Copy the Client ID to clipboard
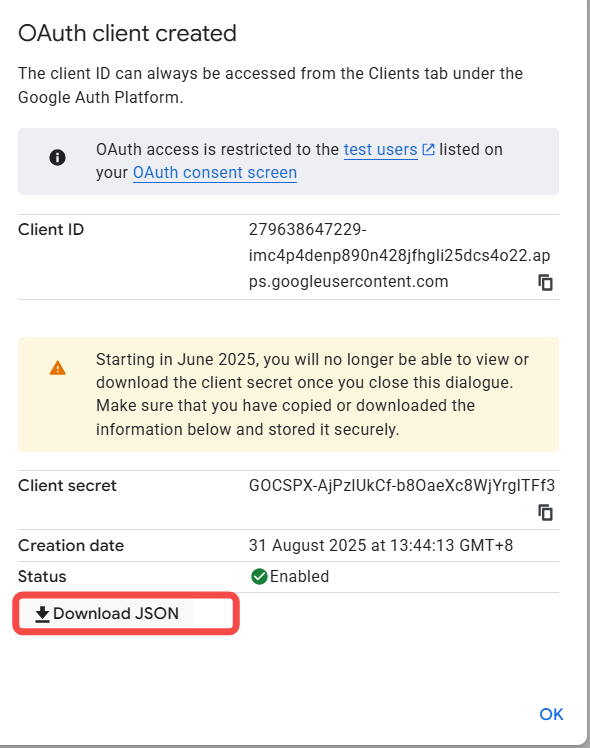Screen dimensions: 590x748 545,282
